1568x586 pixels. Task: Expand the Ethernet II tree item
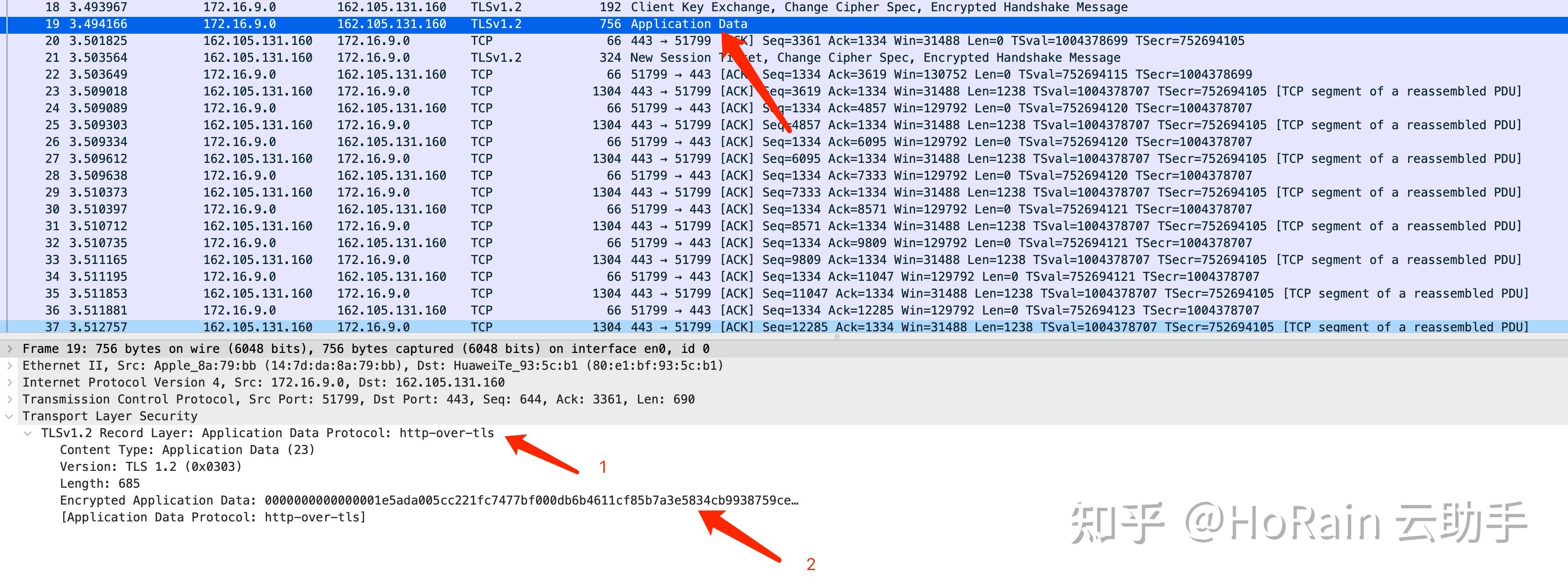click(9, 366)
